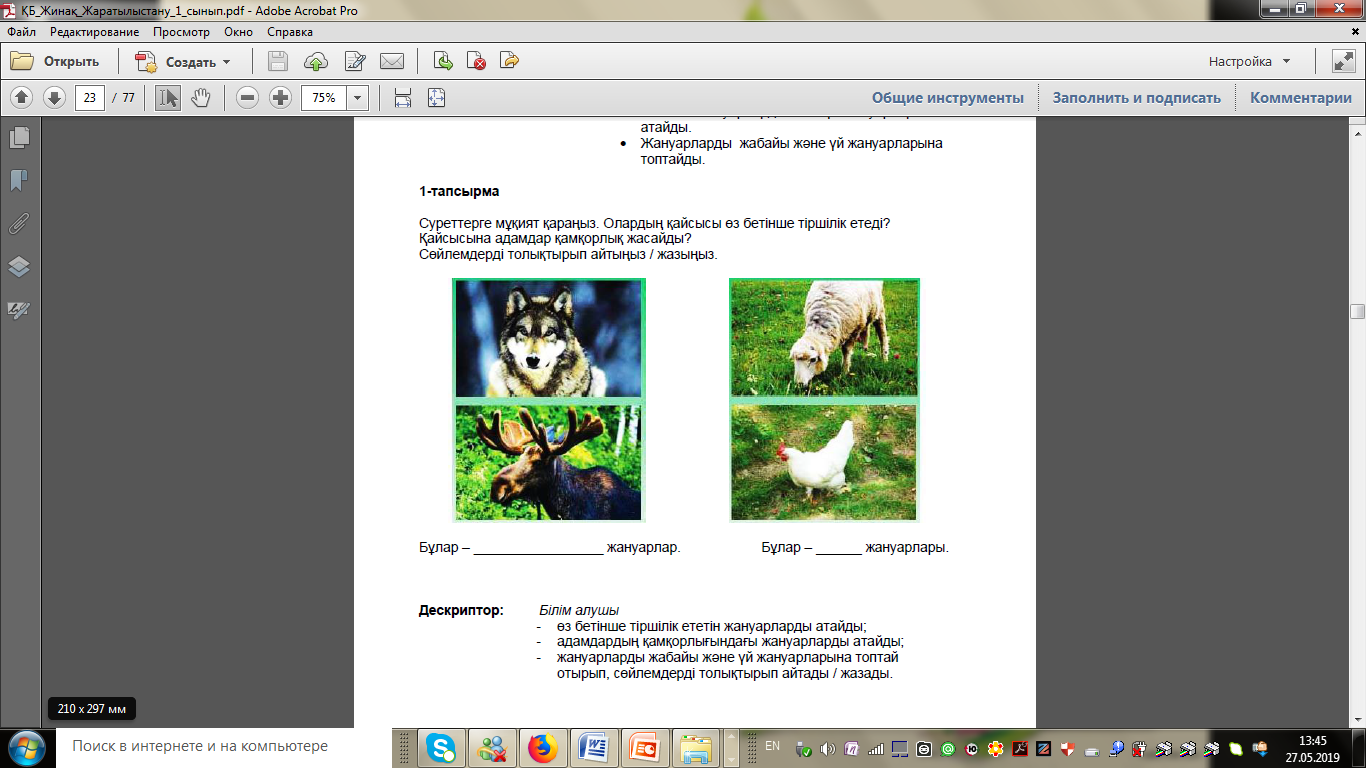
Task: Click the Дескриптор label
Action: (461, 610)
